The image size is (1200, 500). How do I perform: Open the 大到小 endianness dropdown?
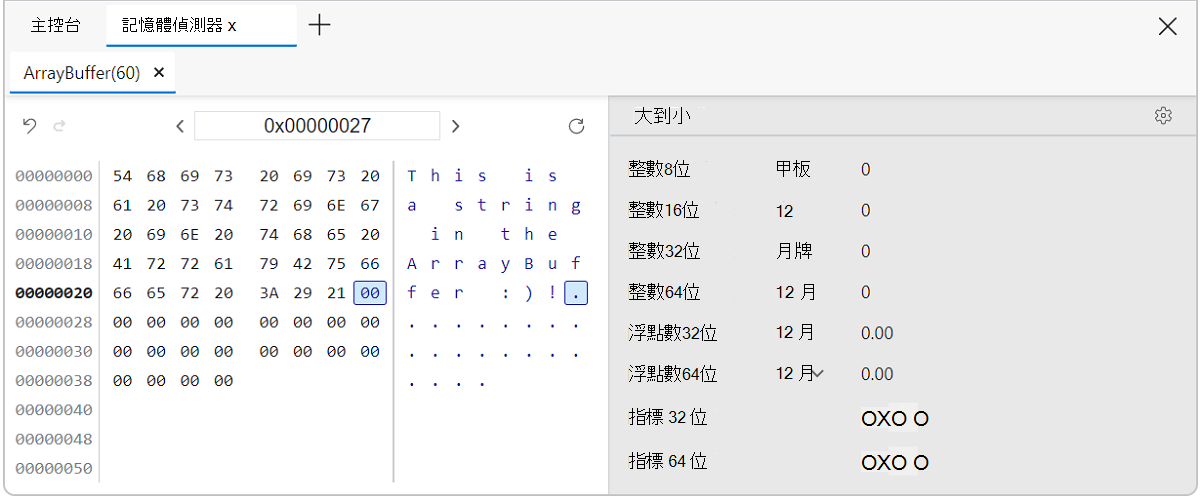(662, 116)
